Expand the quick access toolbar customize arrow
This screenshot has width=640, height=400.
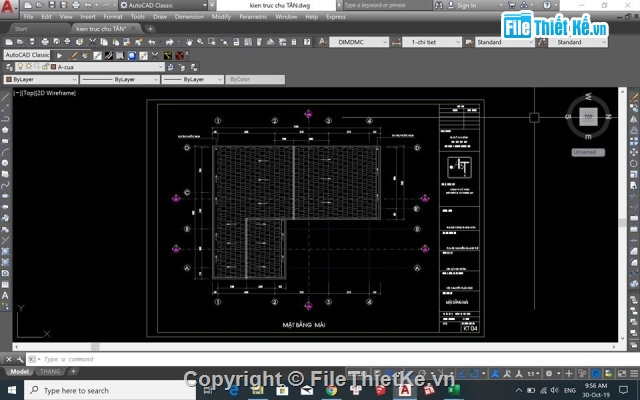point(212,5)
